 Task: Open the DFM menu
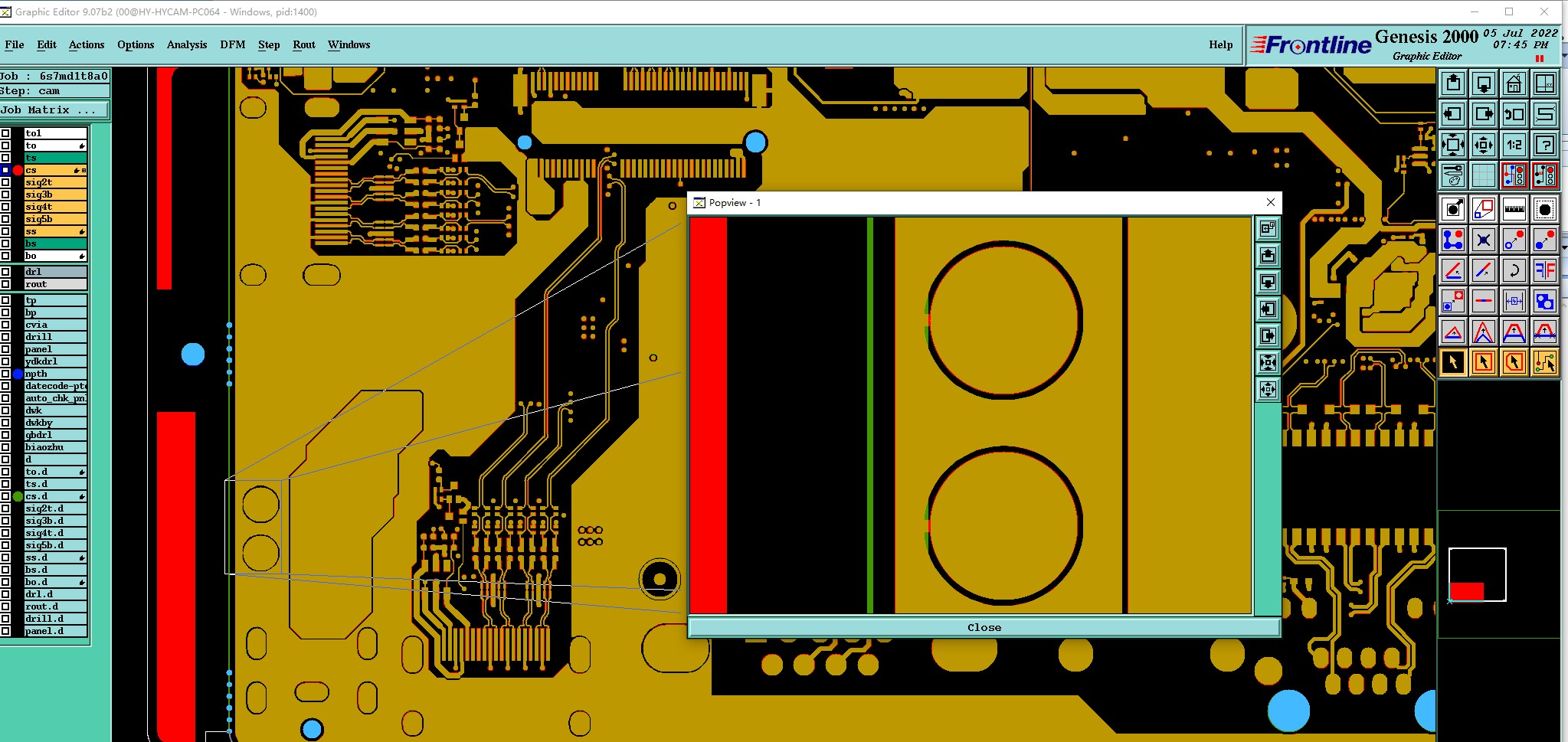[x=233, y=44]
